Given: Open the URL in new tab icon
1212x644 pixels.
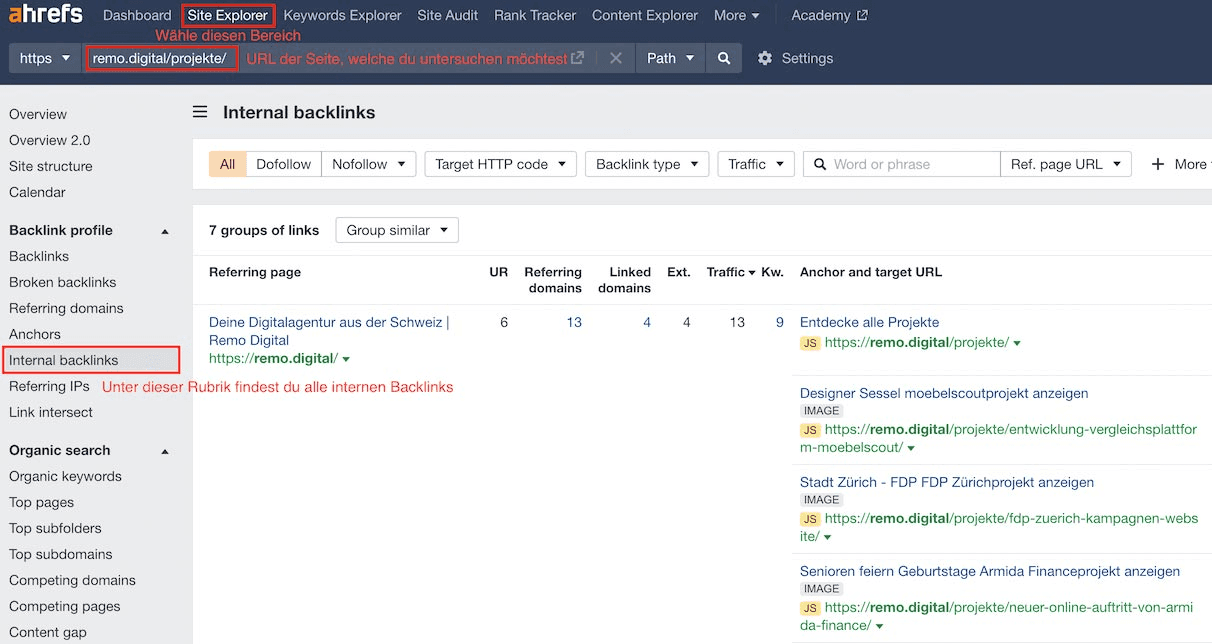Looking at the screenshot, I should click(x=578, y=58).
